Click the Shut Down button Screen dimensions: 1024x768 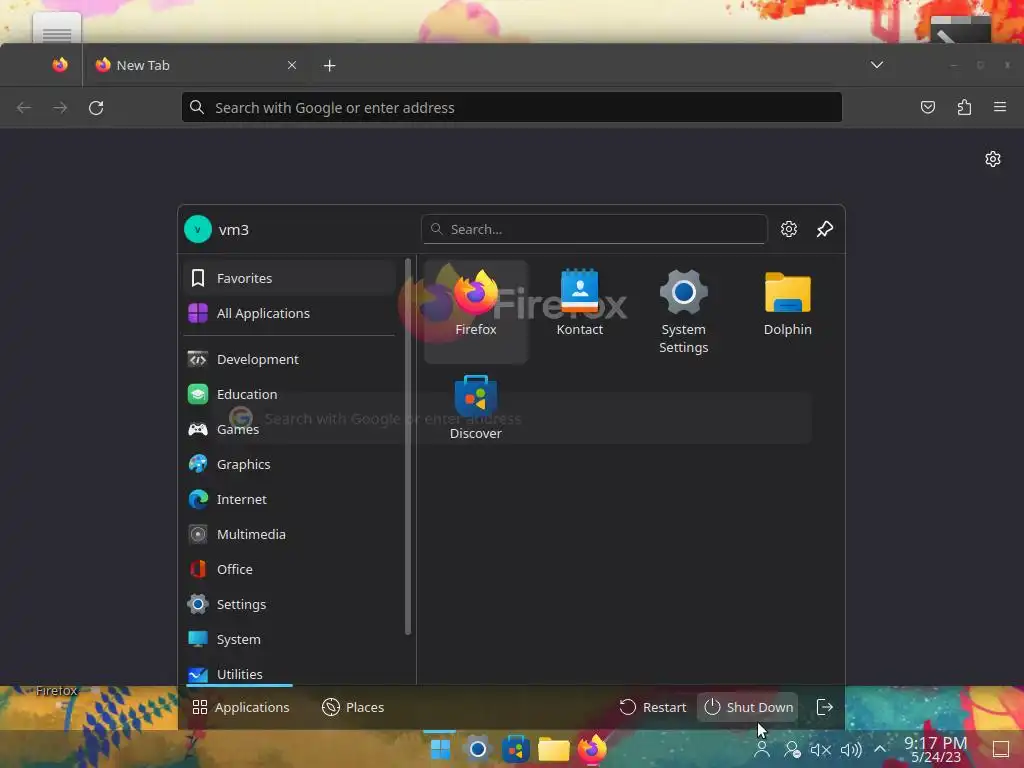748,707
